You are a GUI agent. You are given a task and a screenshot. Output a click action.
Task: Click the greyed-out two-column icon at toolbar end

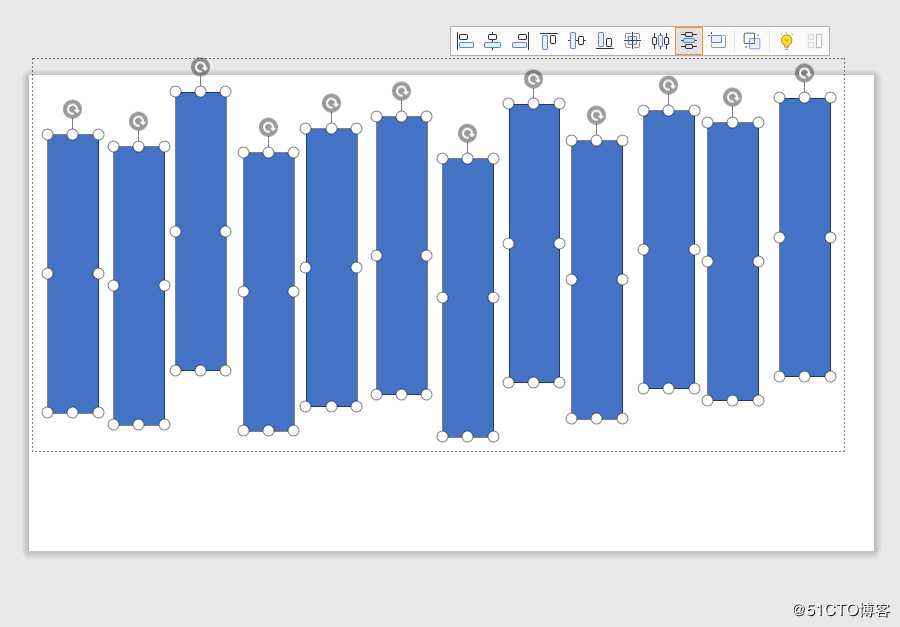pos(815,41)
